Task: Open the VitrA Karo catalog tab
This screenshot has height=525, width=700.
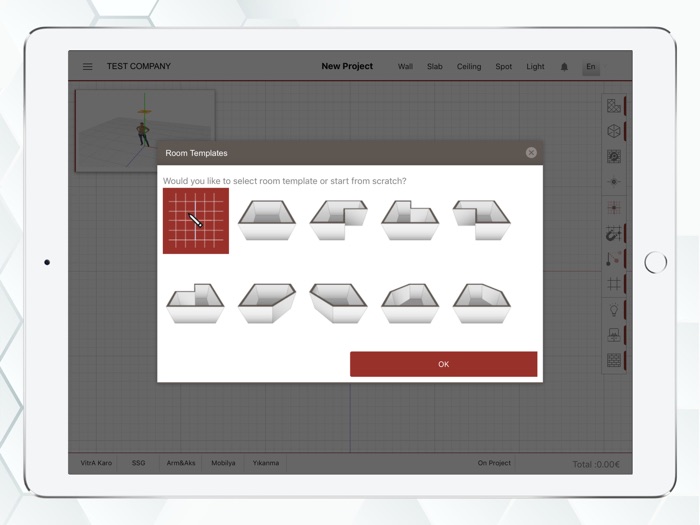Action: pos(96,463)
